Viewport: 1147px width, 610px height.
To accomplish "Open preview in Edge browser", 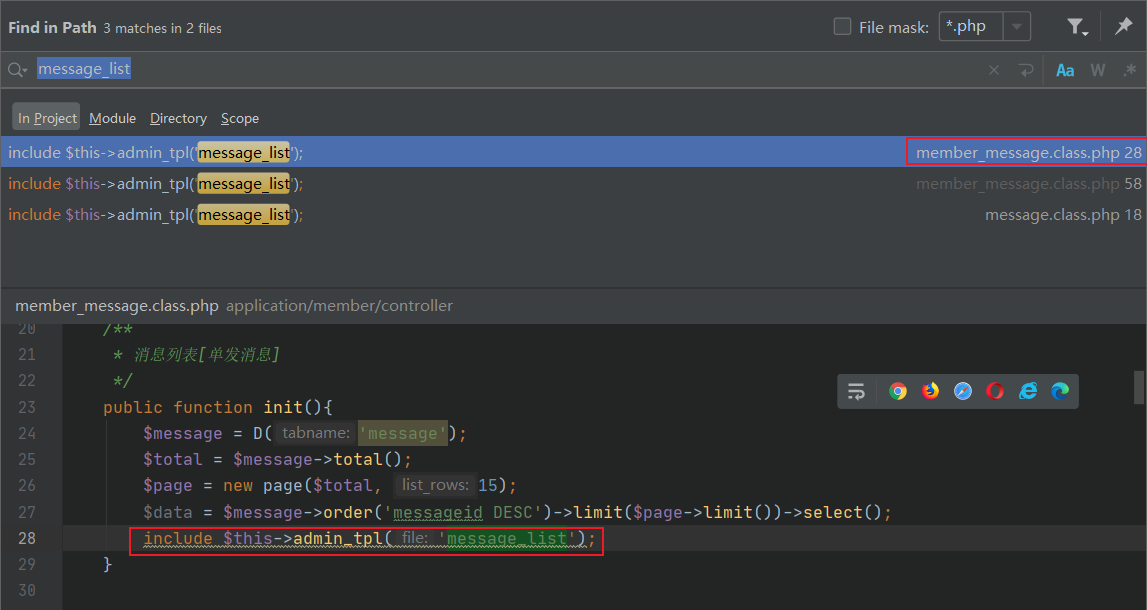I will (1060, 391).
